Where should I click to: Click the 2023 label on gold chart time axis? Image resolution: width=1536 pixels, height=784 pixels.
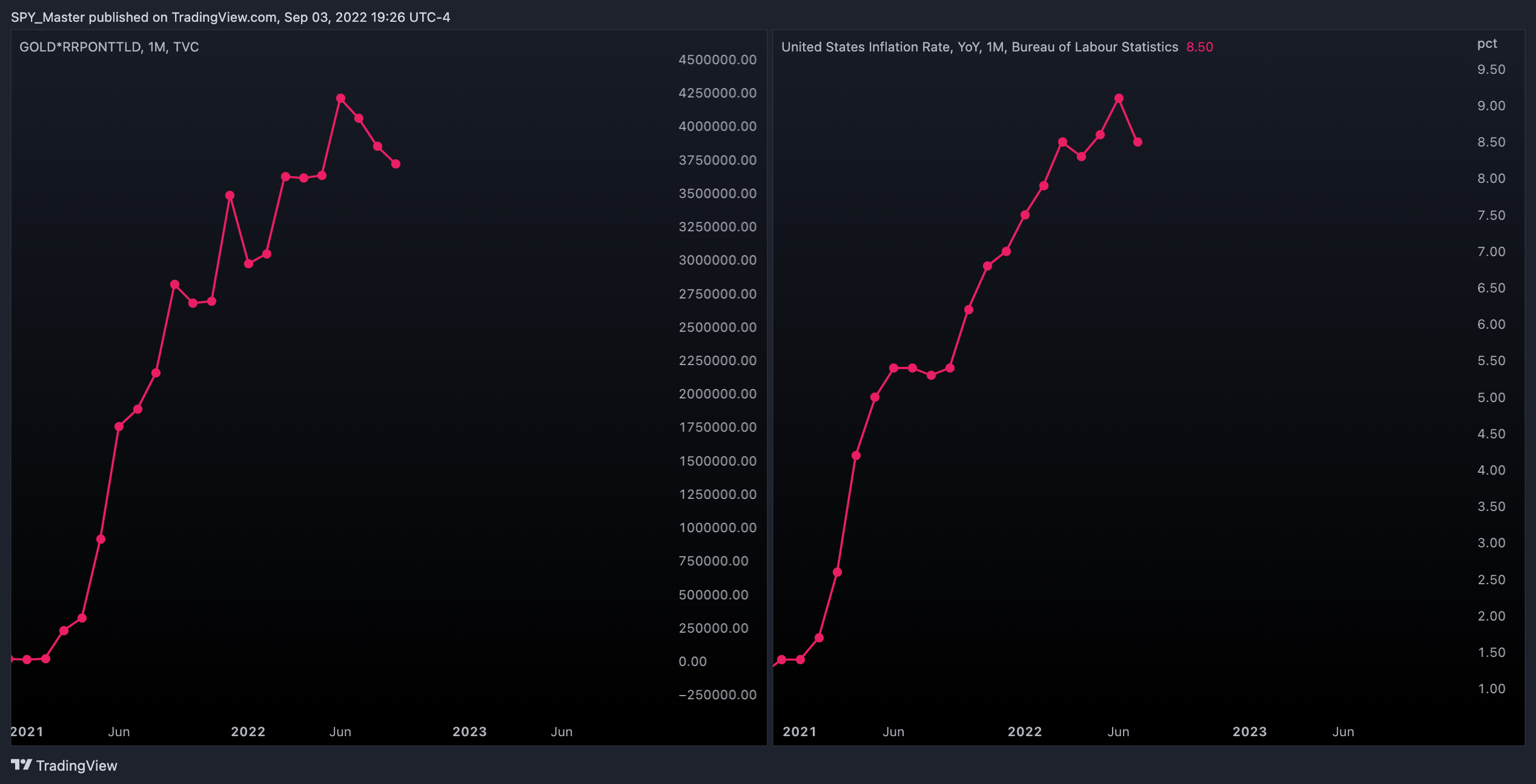click(x=470, y=731)
